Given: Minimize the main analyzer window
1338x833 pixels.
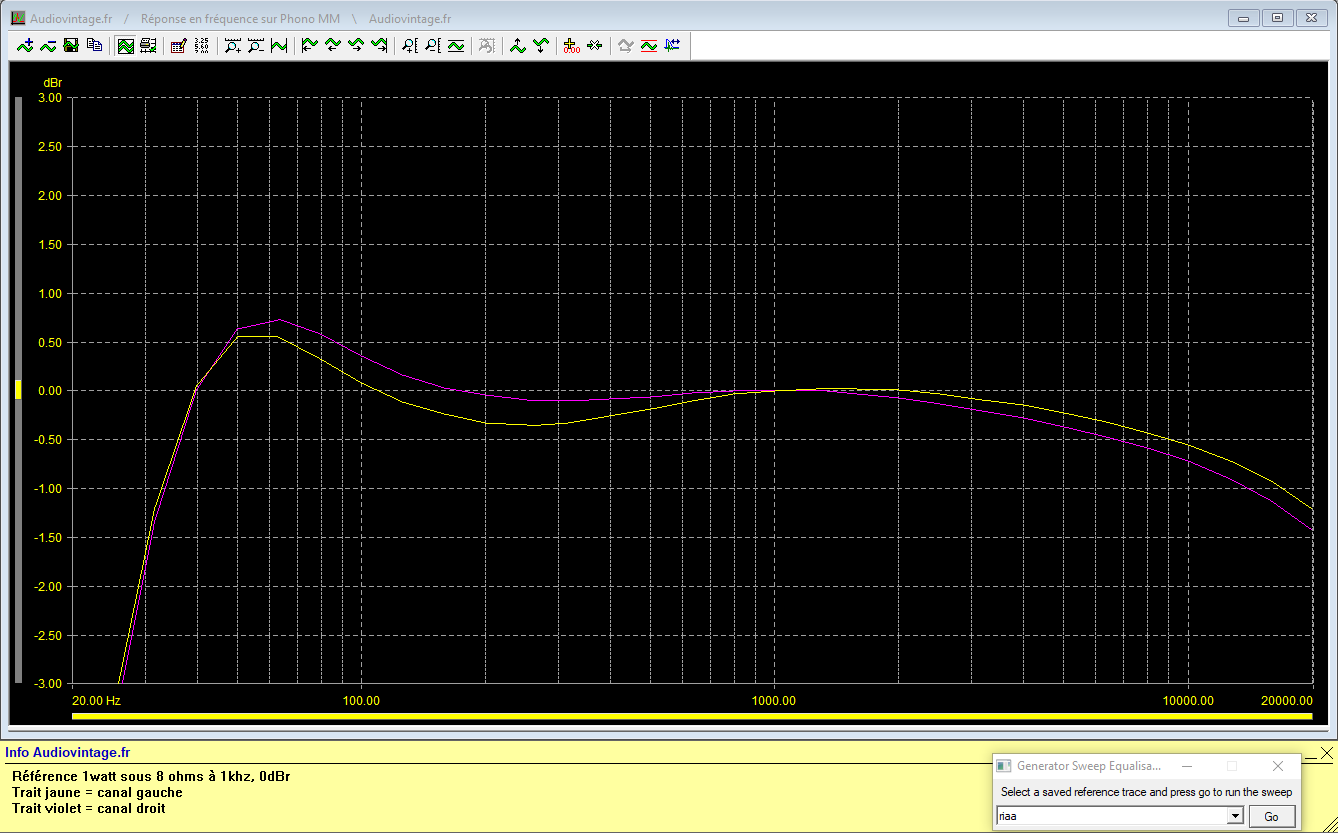Looking at the screenshot, I should click(1244, 18).
